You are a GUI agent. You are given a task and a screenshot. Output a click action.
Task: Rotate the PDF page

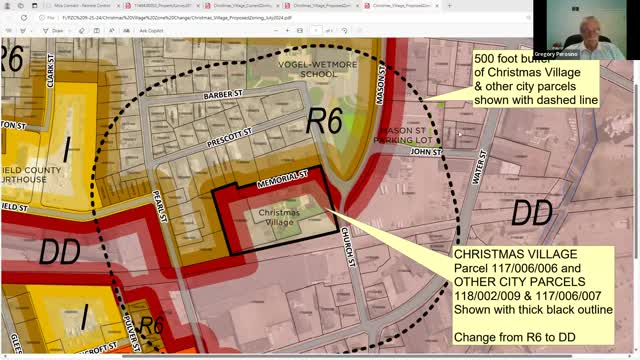[344, 31]
